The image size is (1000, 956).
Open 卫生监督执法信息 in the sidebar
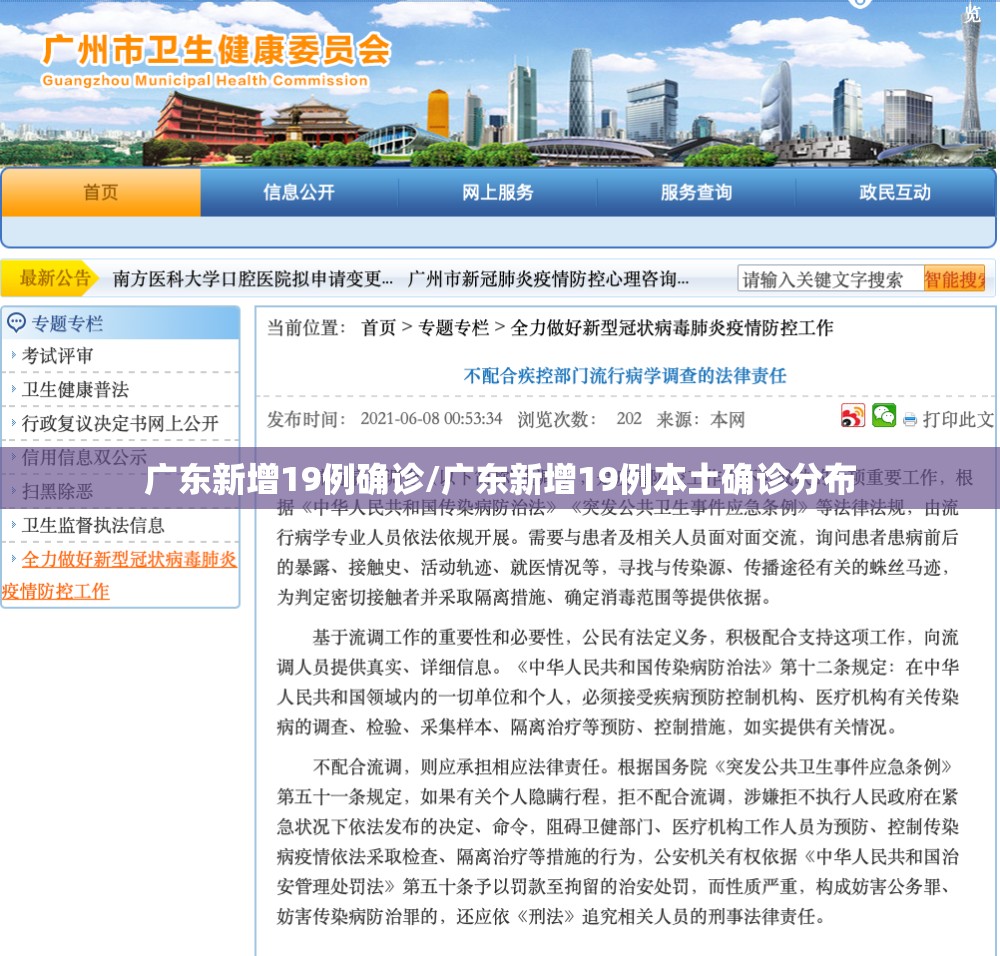93,526
